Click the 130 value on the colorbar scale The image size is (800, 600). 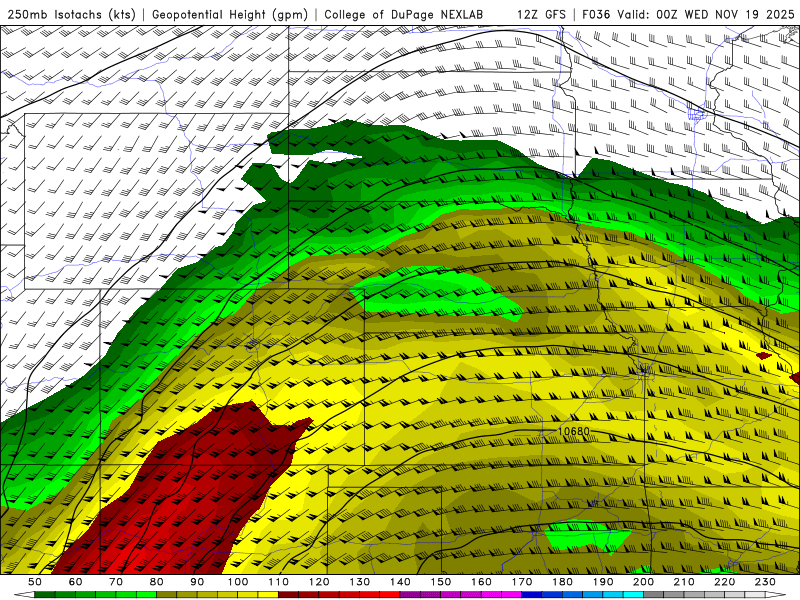[x=360, y=582]
